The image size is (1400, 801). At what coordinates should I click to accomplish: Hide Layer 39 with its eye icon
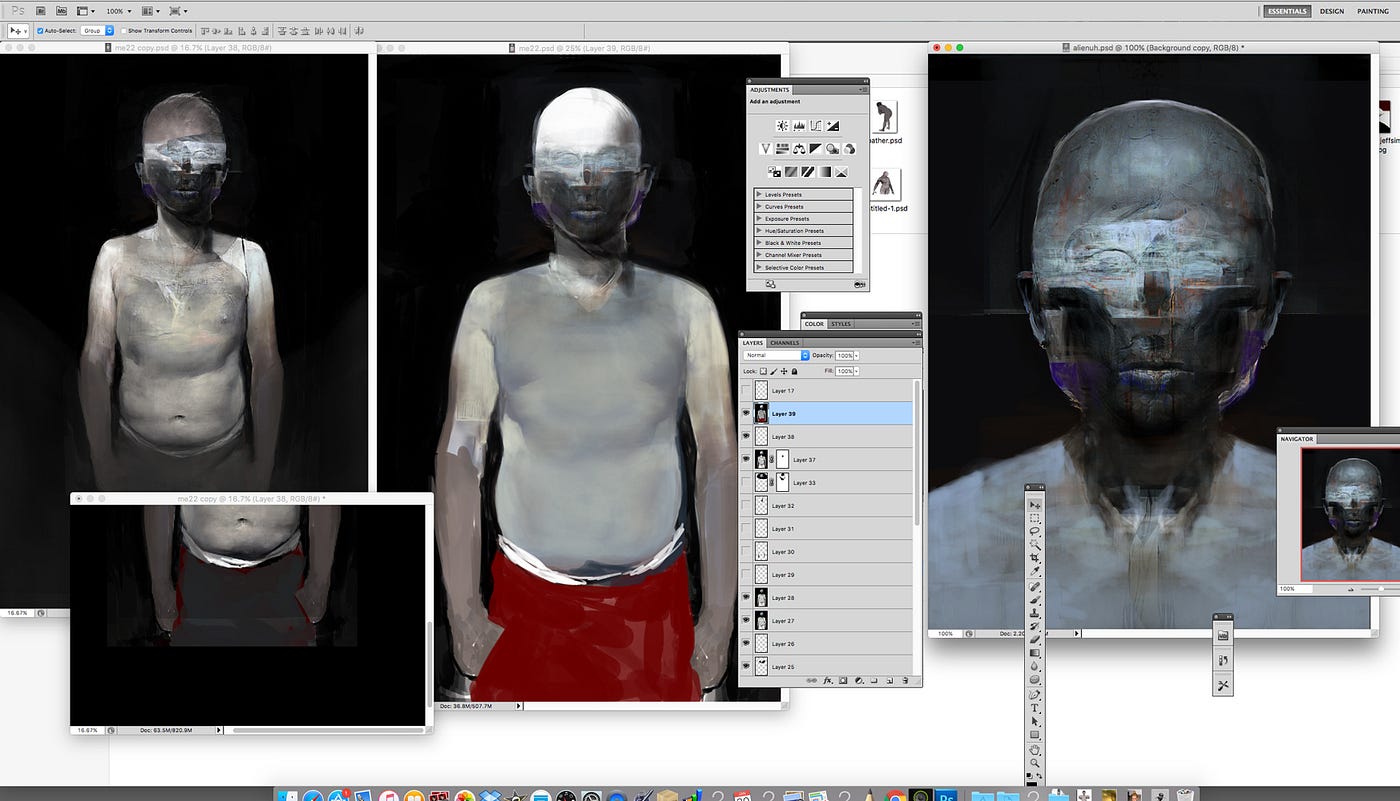[746, 413]
